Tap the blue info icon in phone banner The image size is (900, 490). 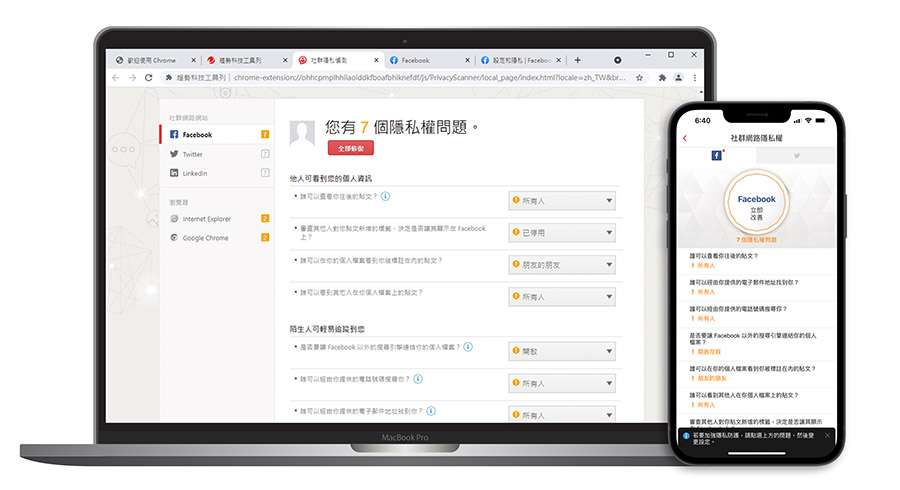click(686, 436)
